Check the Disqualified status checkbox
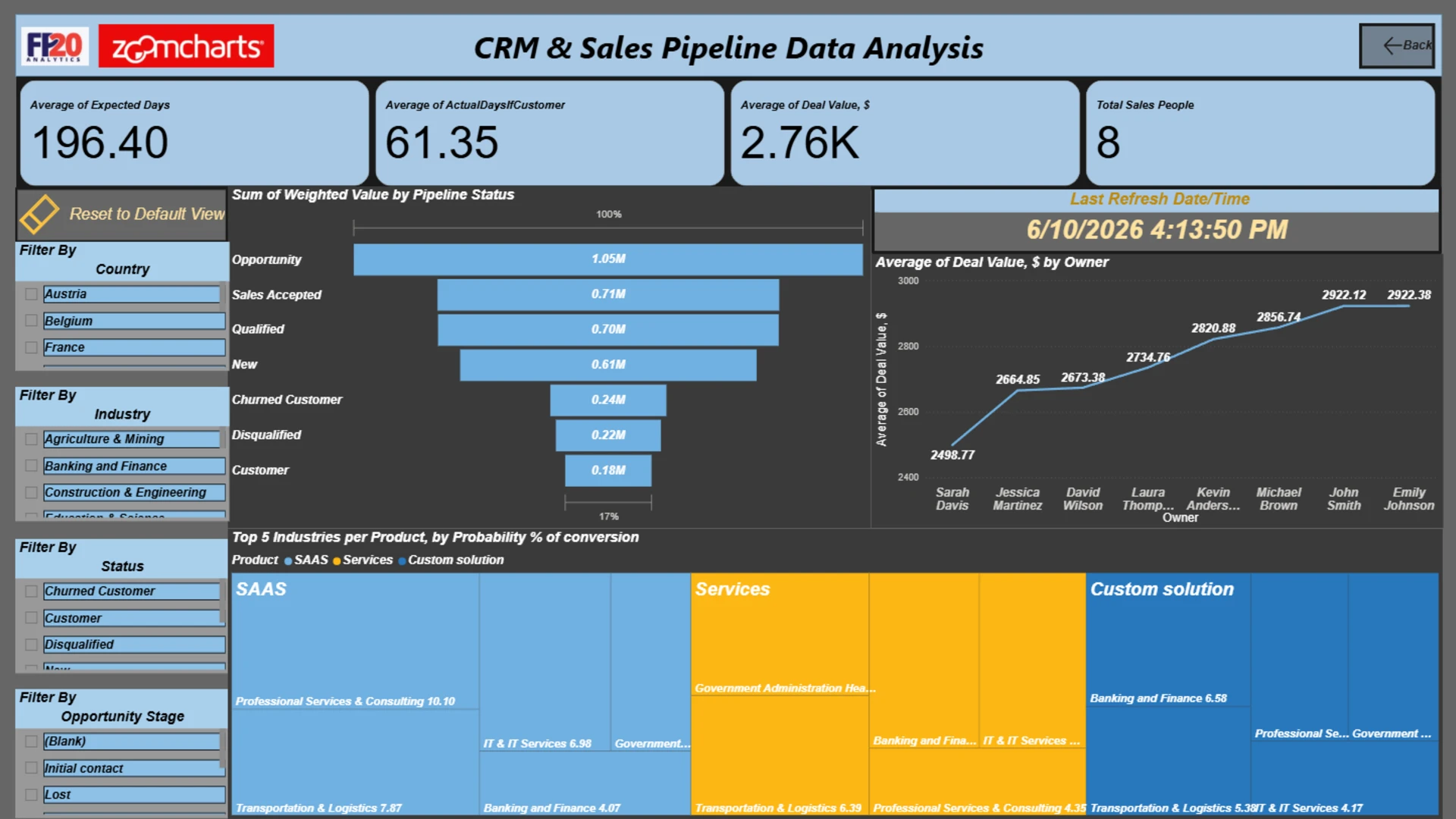This screenshot has height=819, width=1456. point(31,645)
